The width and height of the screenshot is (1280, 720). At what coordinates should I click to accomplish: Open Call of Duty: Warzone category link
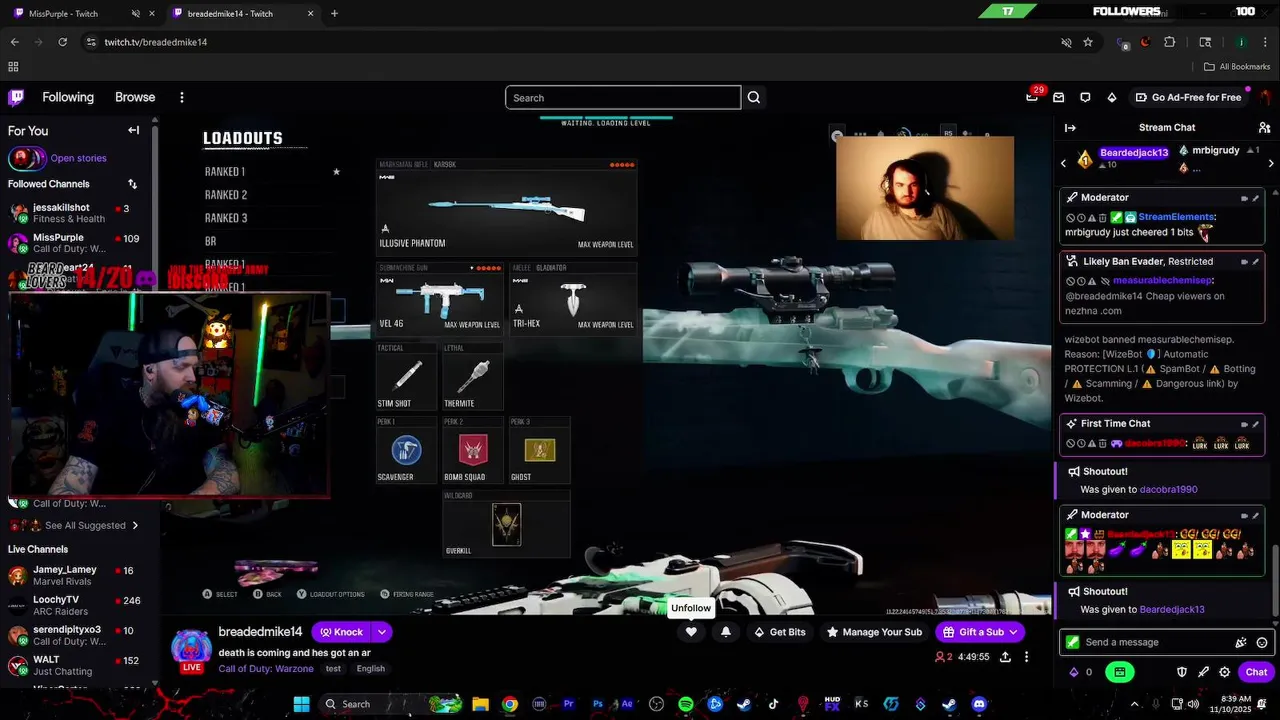266,669
